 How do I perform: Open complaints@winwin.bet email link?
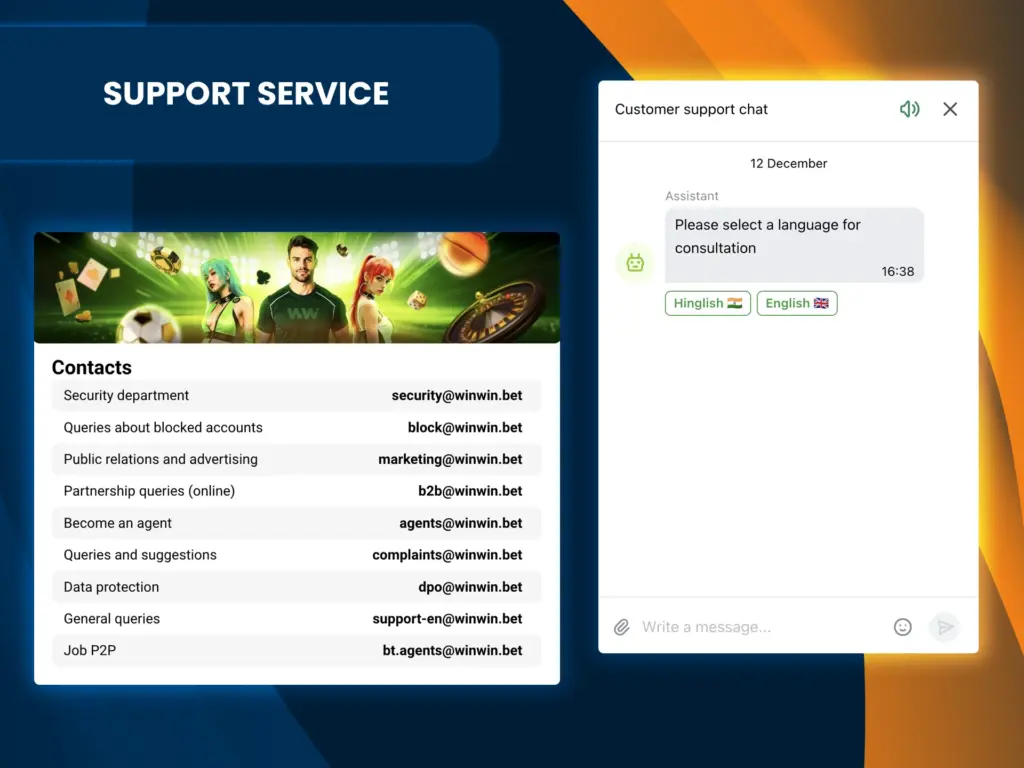447,555
